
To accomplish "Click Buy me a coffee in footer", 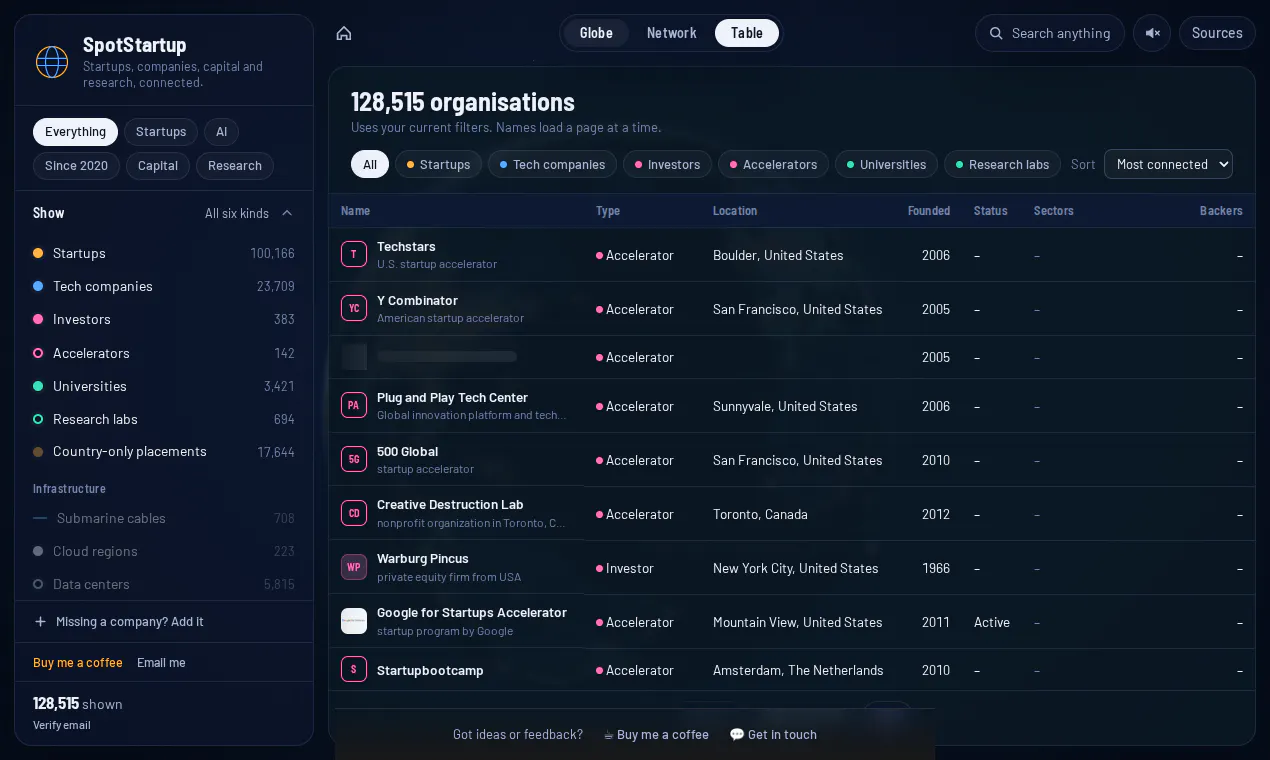I will 656,735.
